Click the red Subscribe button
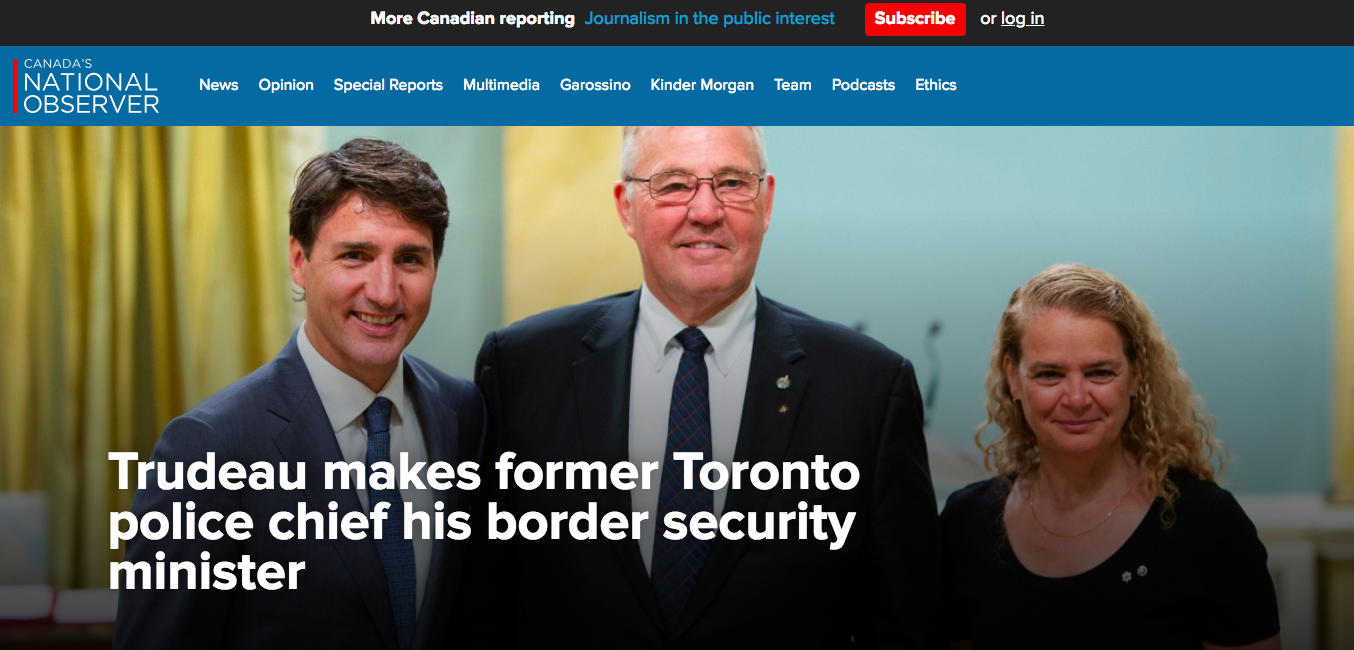1354x650 pixels. tap(915, 18)
